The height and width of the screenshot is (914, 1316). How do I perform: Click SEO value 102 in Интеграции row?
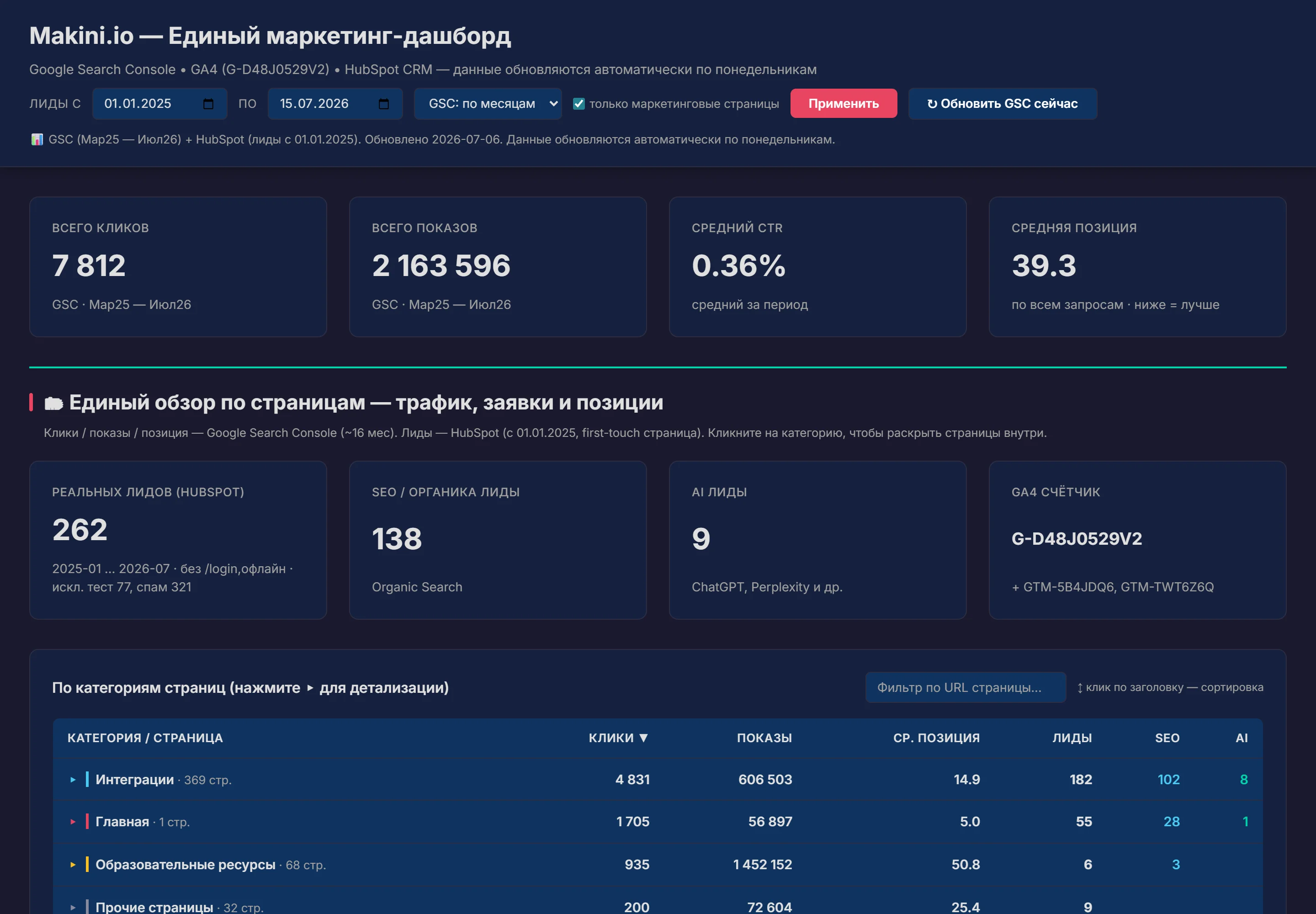[1168, 780]
